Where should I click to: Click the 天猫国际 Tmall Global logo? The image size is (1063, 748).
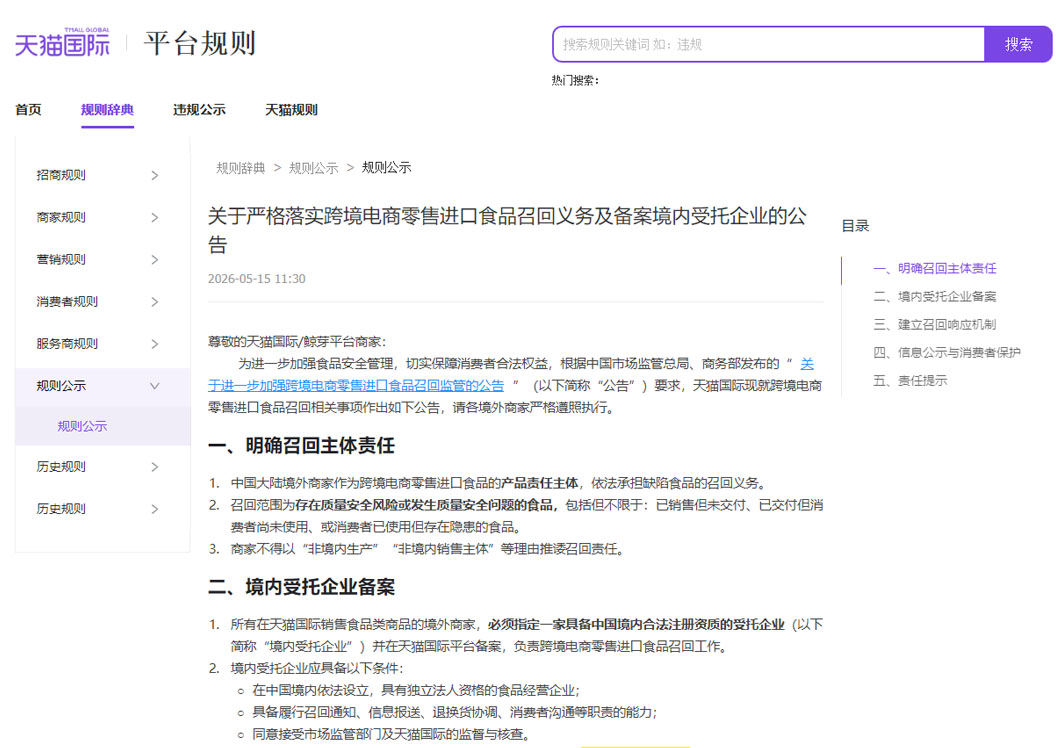(62, 42)
